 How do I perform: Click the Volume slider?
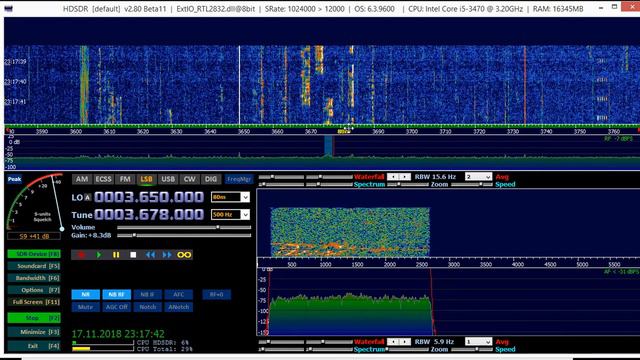(184, 227)
